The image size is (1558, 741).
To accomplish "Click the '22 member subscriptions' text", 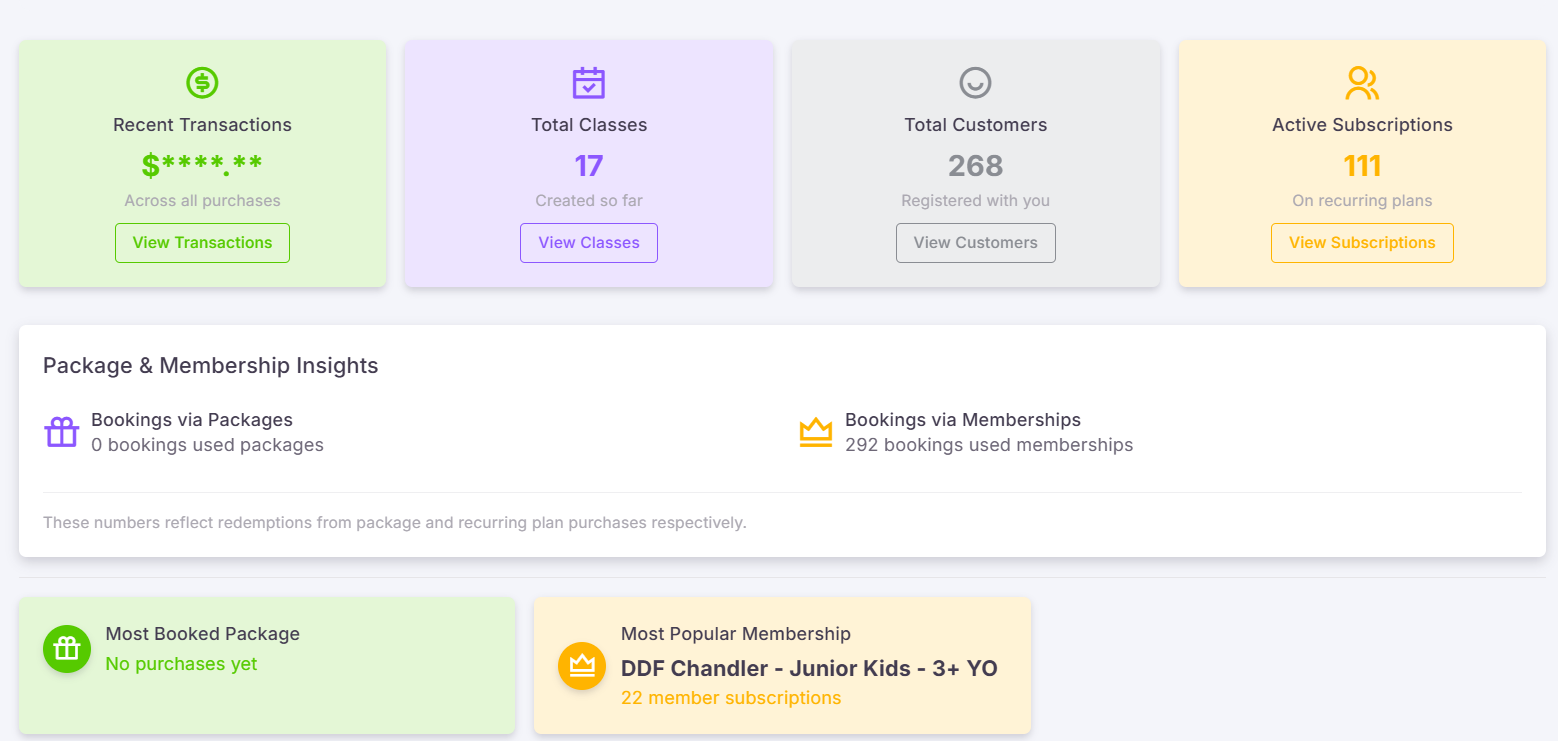I will (x=731, y=698).
